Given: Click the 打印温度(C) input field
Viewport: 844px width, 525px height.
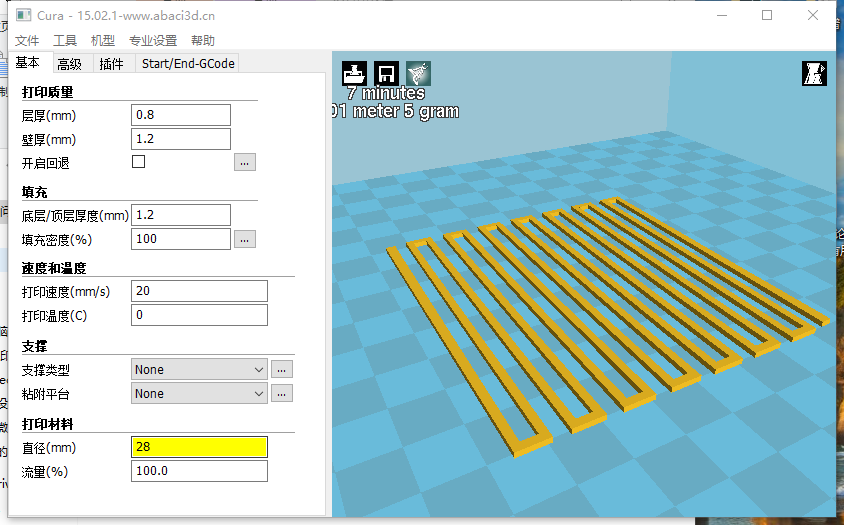Looking at the screenshot, I should tap(199, 315).
